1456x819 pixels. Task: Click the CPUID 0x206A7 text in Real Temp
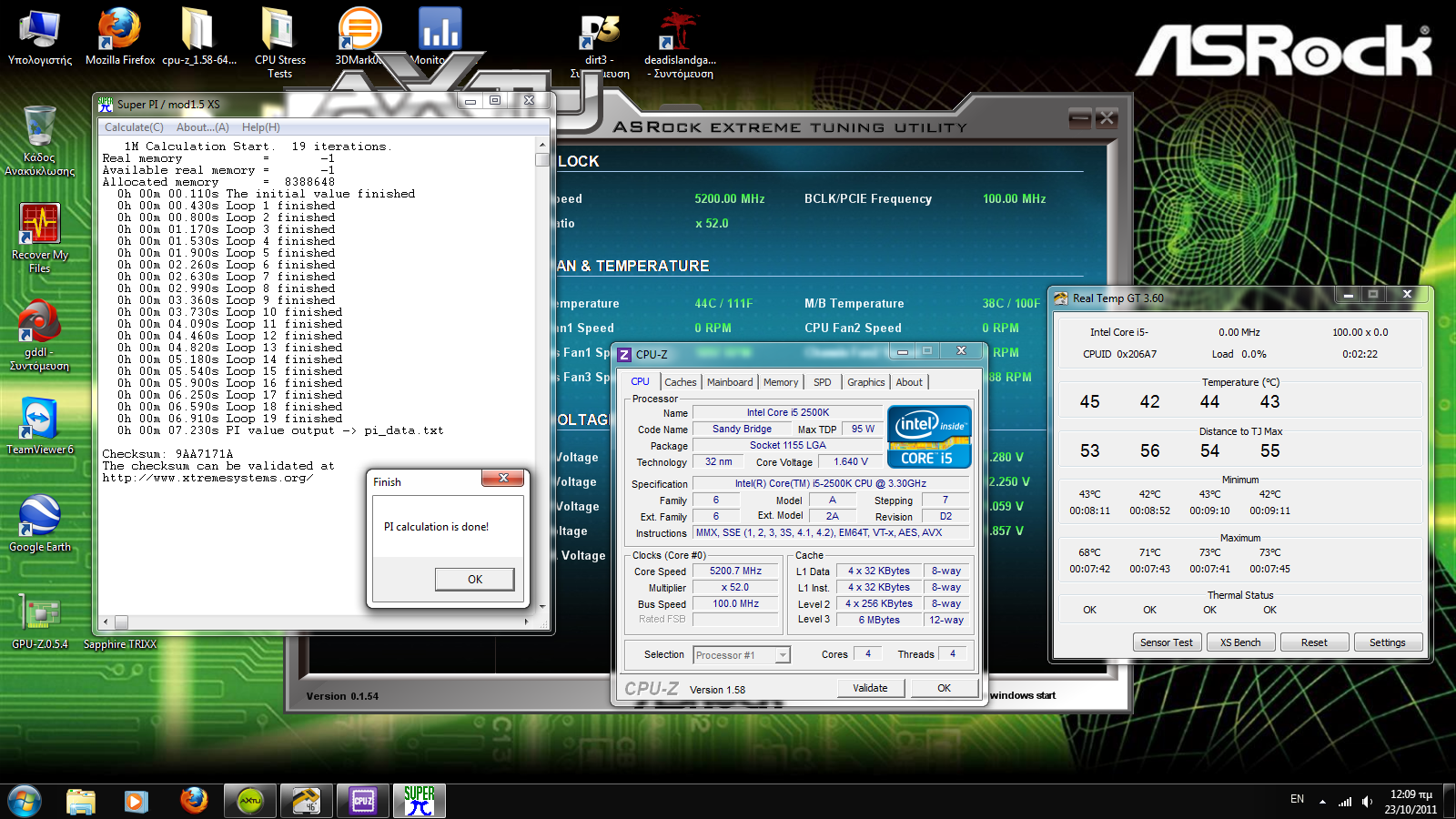click(x=1119, y=354)
